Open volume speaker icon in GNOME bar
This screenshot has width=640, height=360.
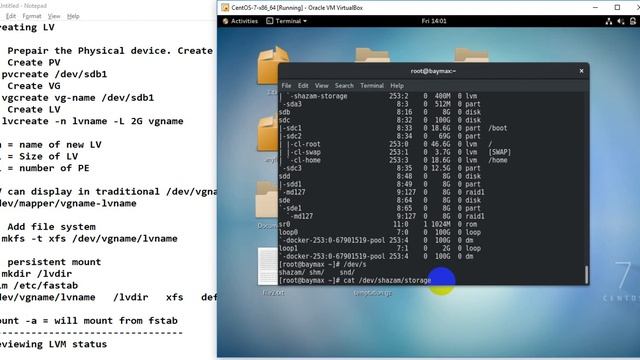tap(621, 21)
